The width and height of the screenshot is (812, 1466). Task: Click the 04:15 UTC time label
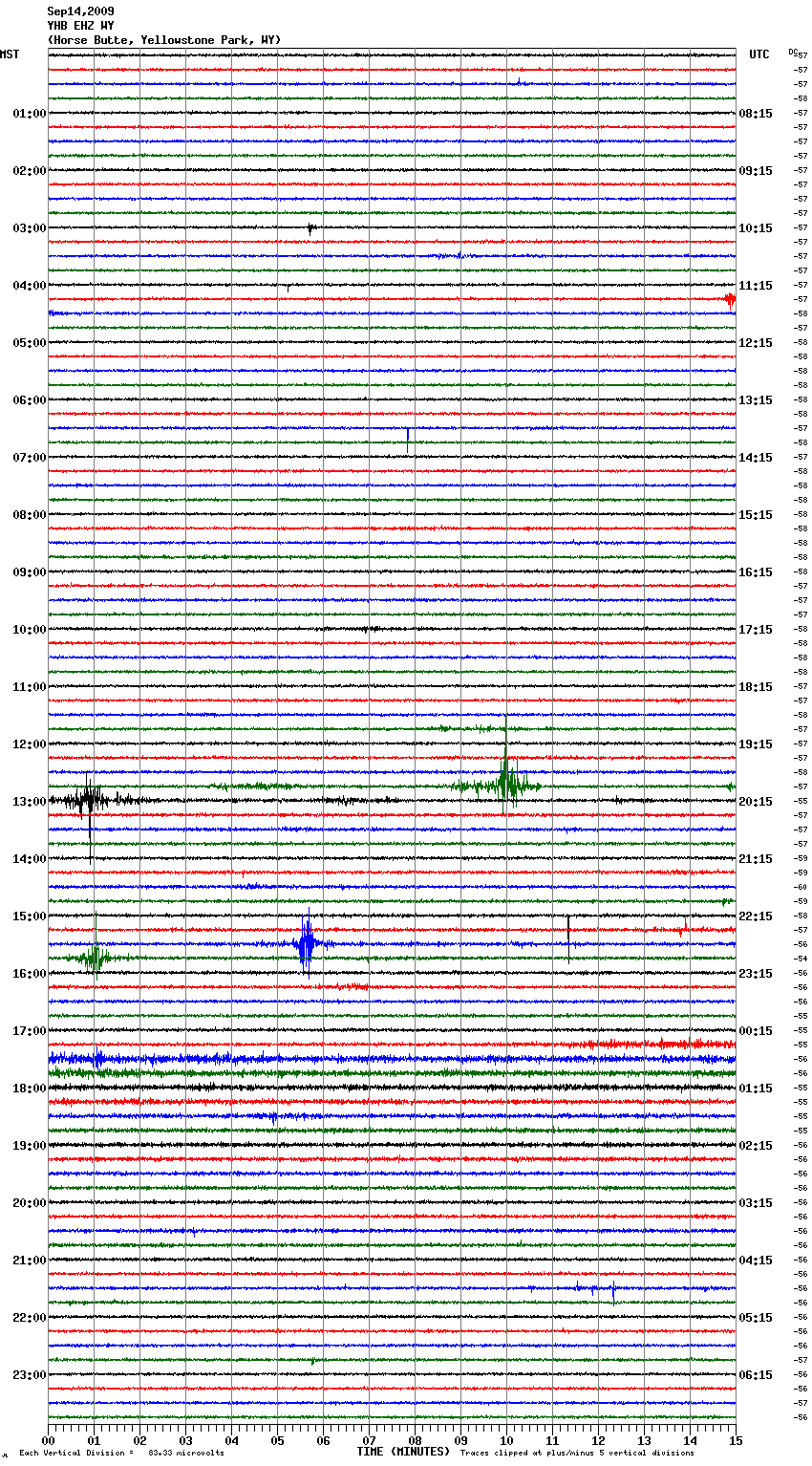pyautogui.click(x=756, y=1261)
